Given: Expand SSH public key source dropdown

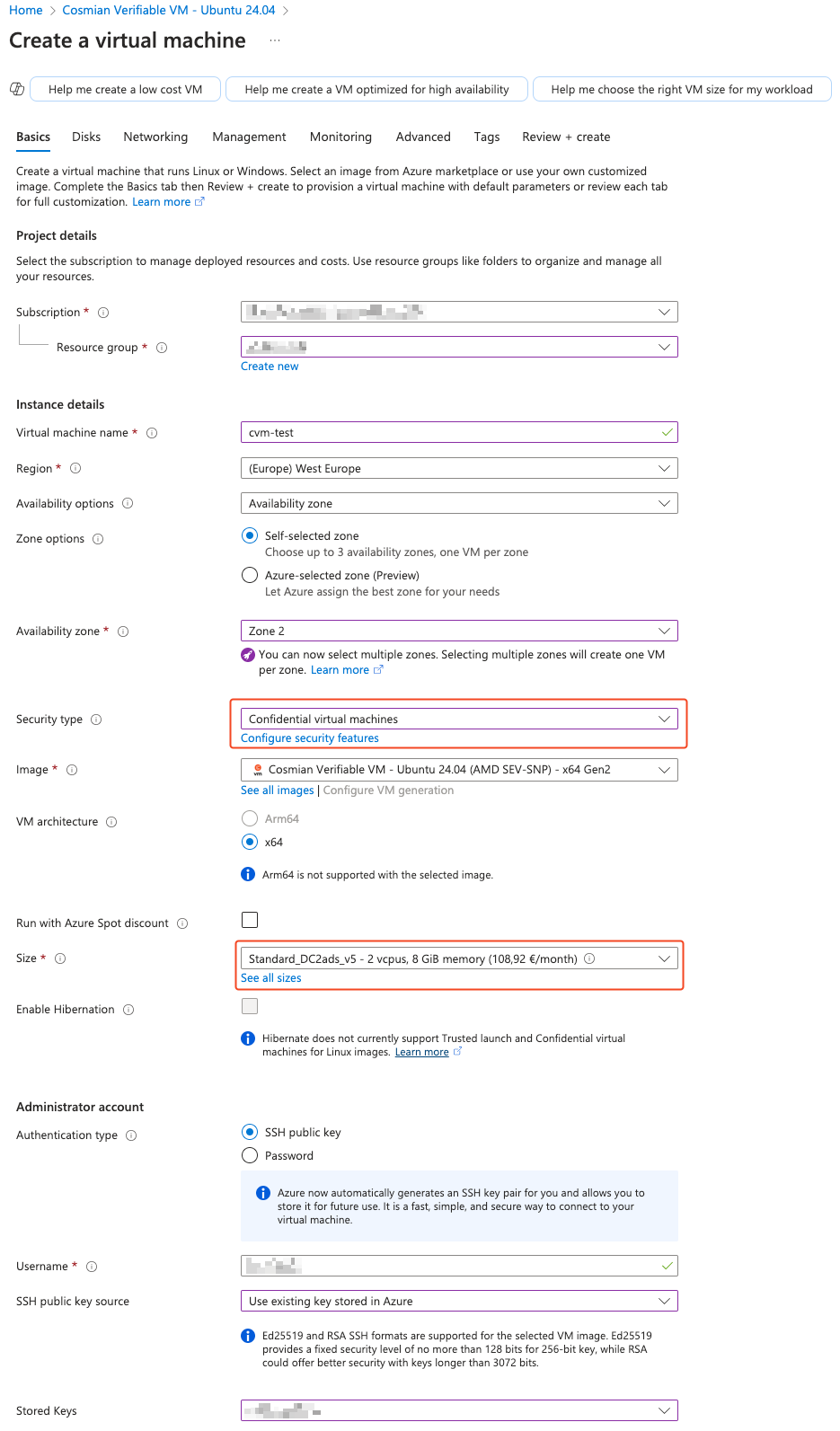Looking at the screenshot, I should coord(459,1301).
